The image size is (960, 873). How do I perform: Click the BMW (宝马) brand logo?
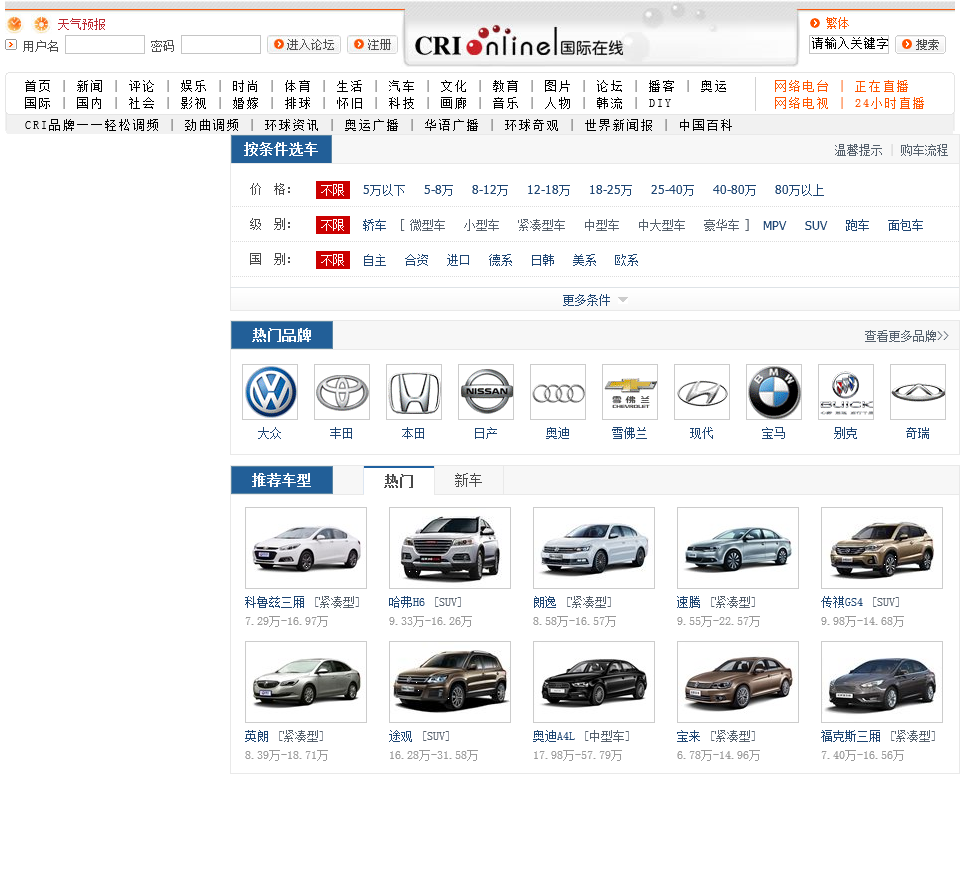point(774,392)
